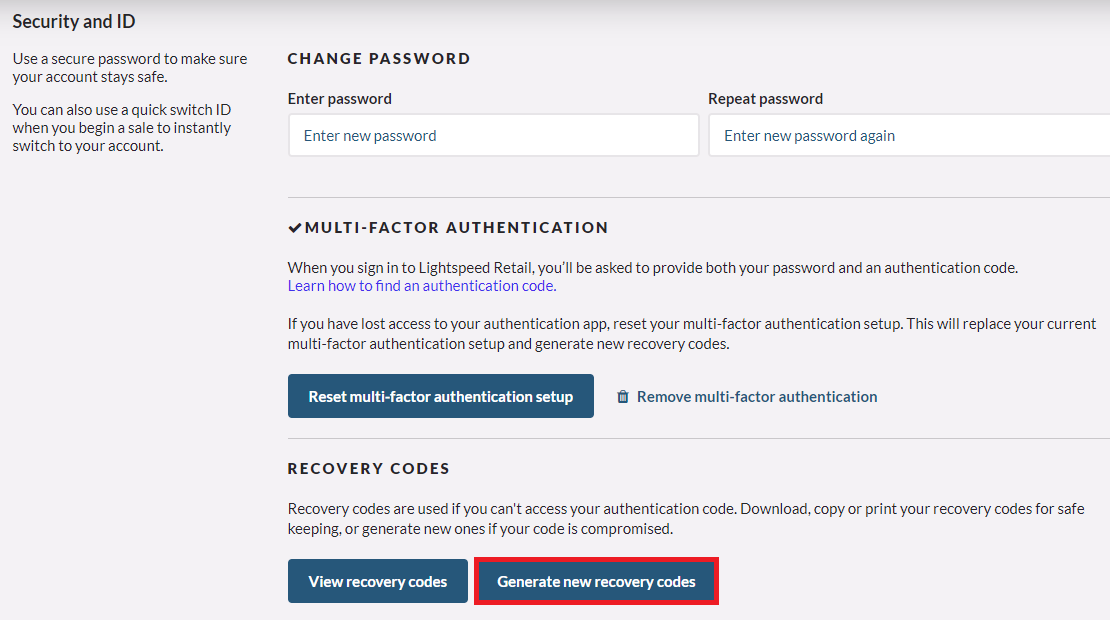
Task: Click the Security and ID heading
Action: pos(74,21)
